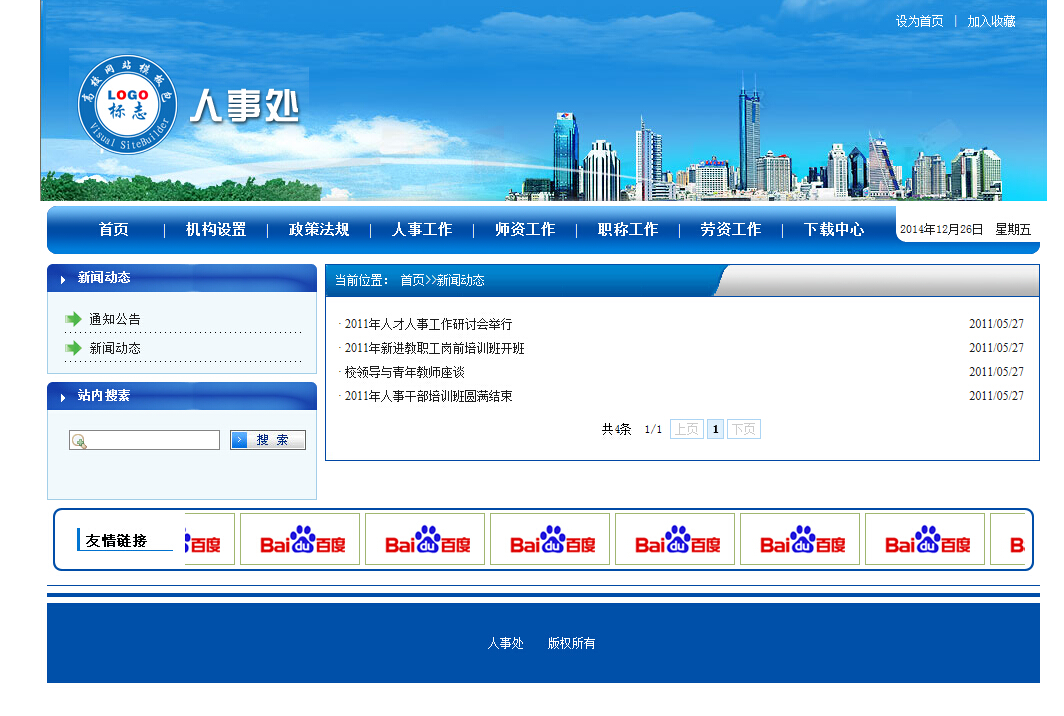This screenshot has height=716, width=1064.
Task: Open the 师资工作 menu item
Action: (x=525, y=229)
